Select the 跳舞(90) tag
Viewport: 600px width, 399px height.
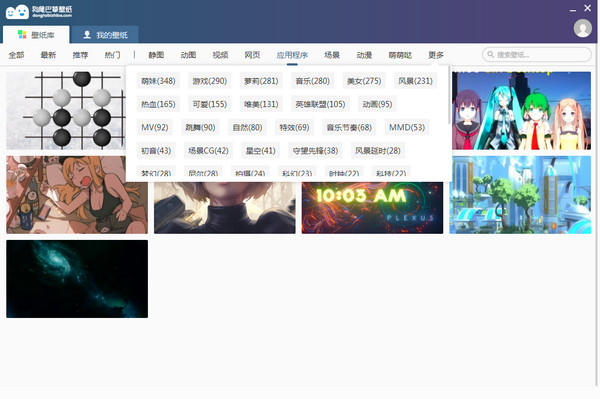click(x=200, y=127)
